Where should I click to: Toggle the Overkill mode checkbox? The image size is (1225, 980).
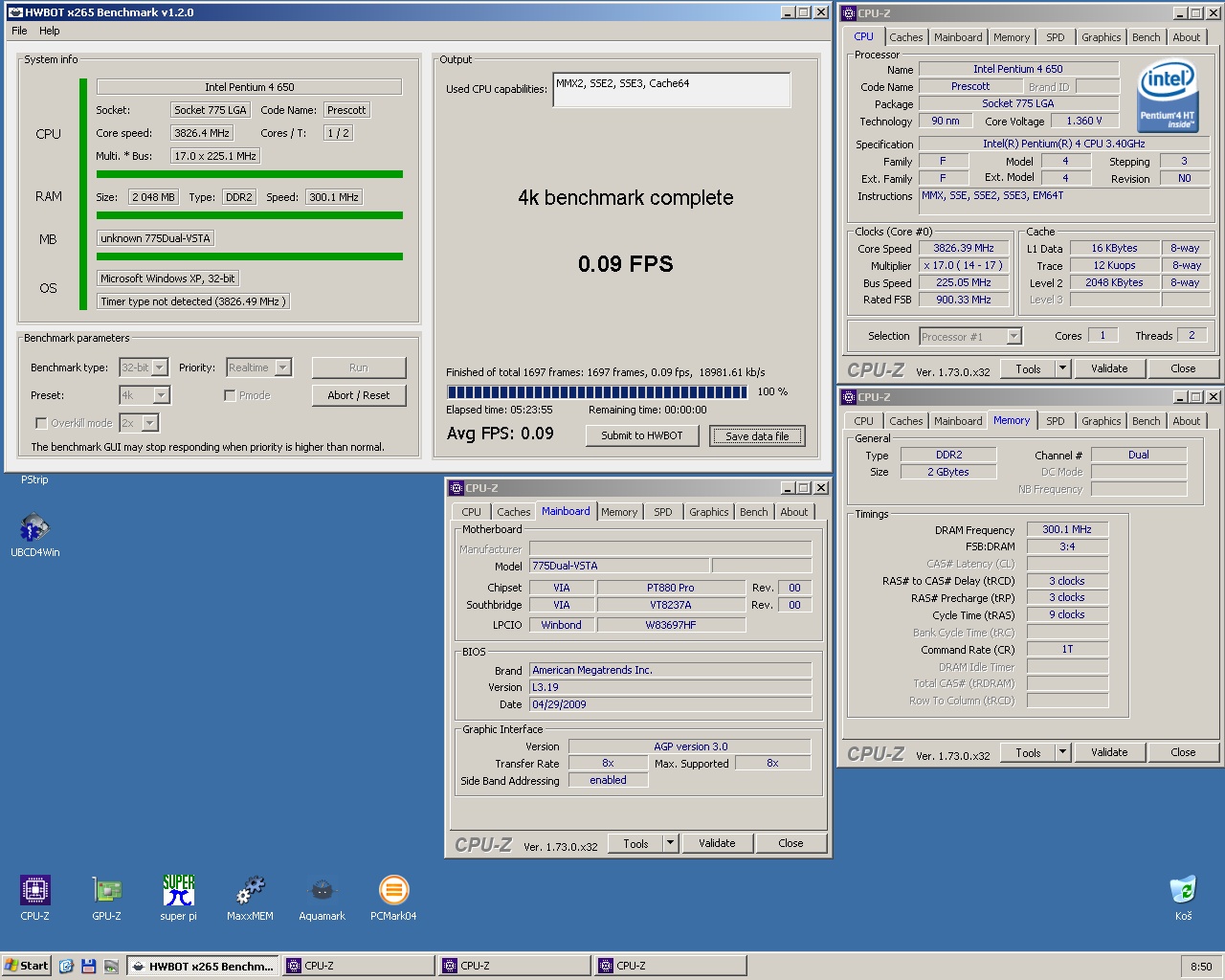[41, 423]
